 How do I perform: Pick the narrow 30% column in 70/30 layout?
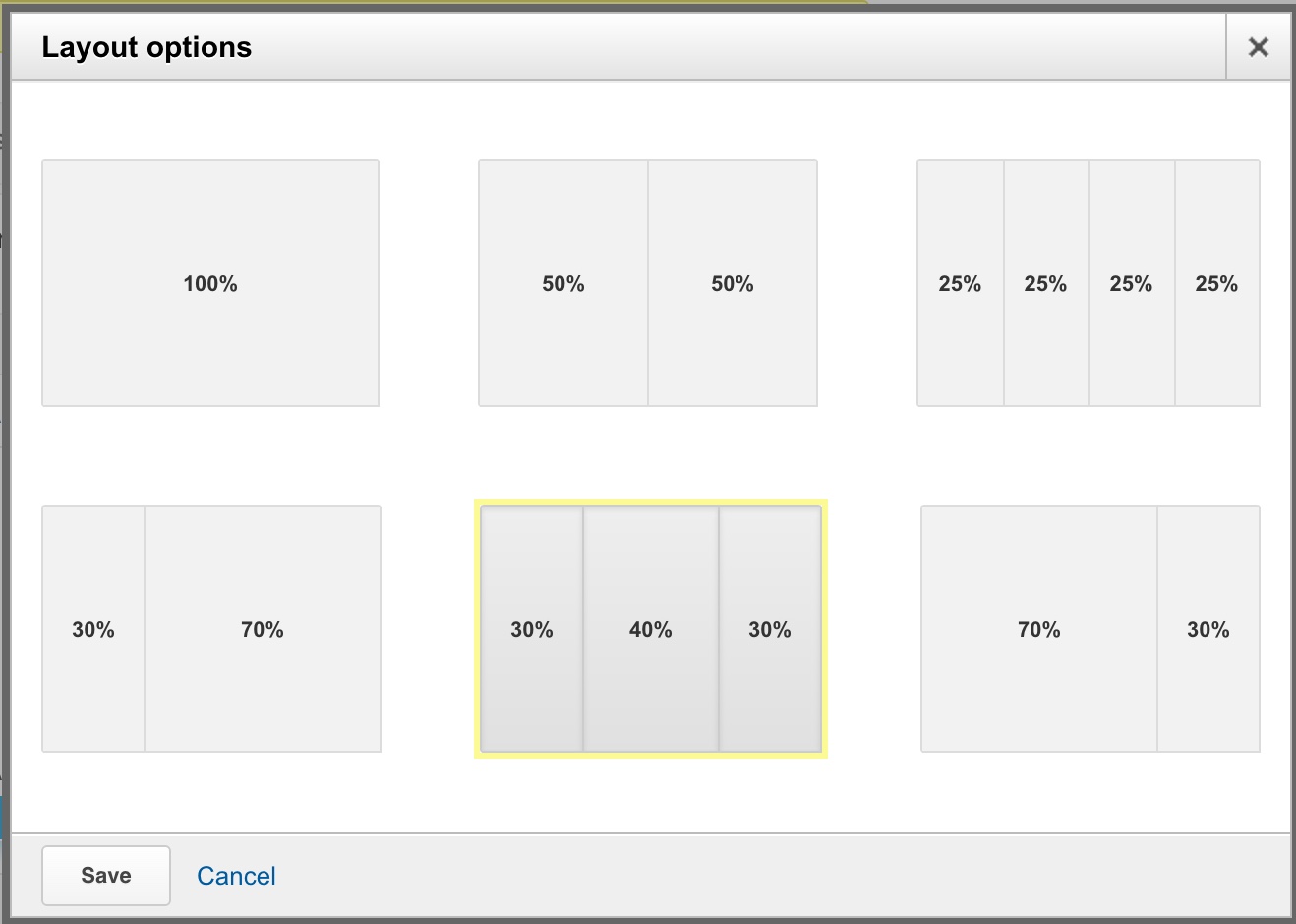1208,629
